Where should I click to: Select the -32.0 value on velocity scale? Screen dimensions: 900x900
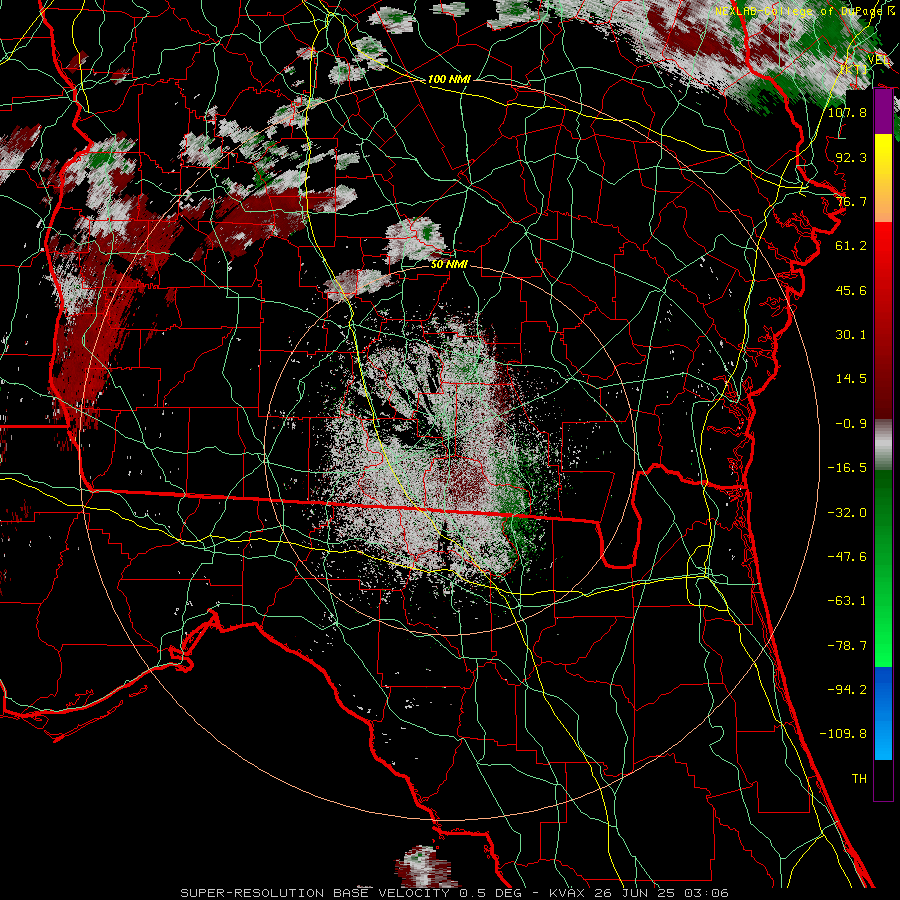847,513
